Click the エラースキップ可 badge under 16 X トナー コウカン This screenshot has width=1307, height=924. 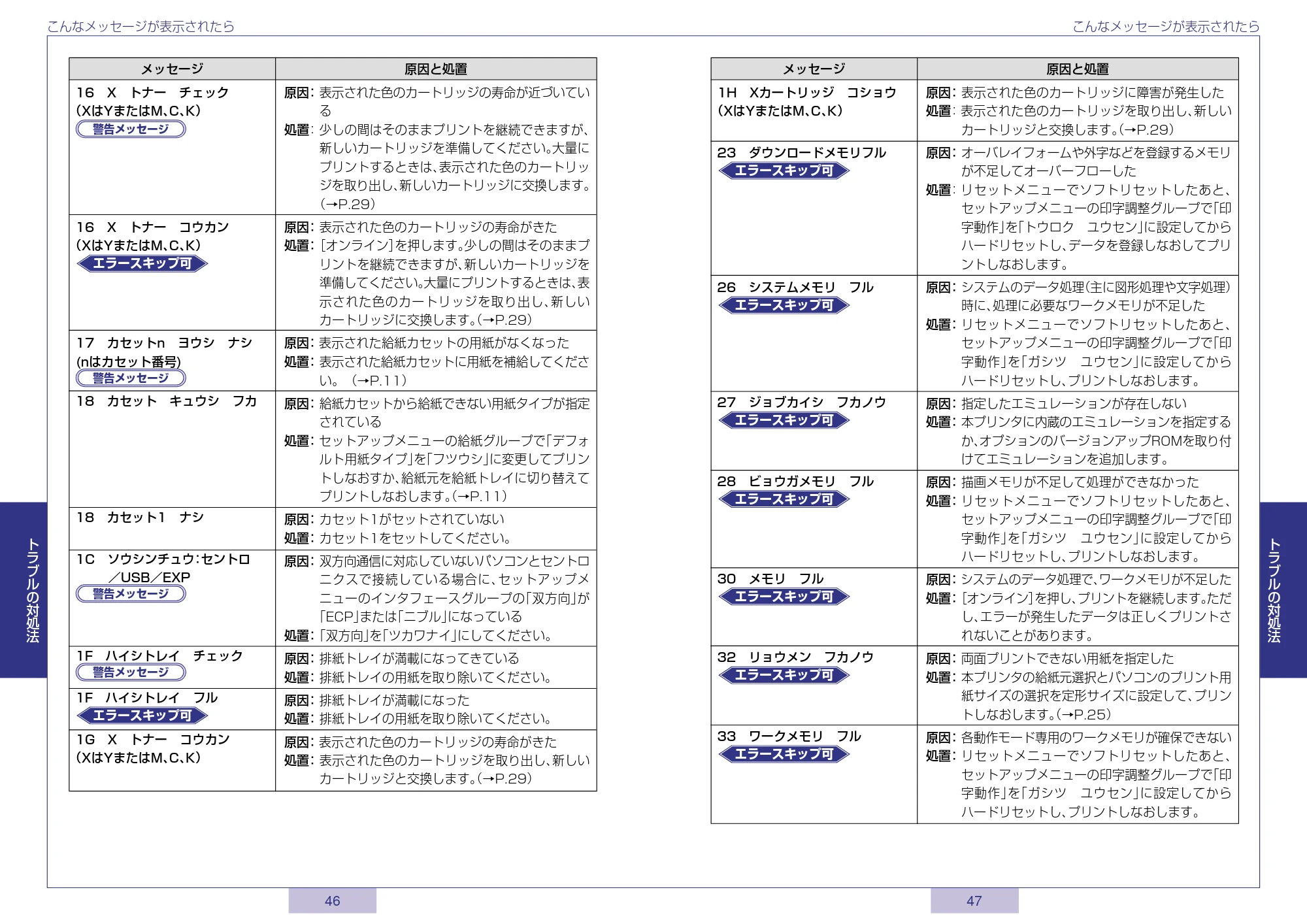[142, 263]
